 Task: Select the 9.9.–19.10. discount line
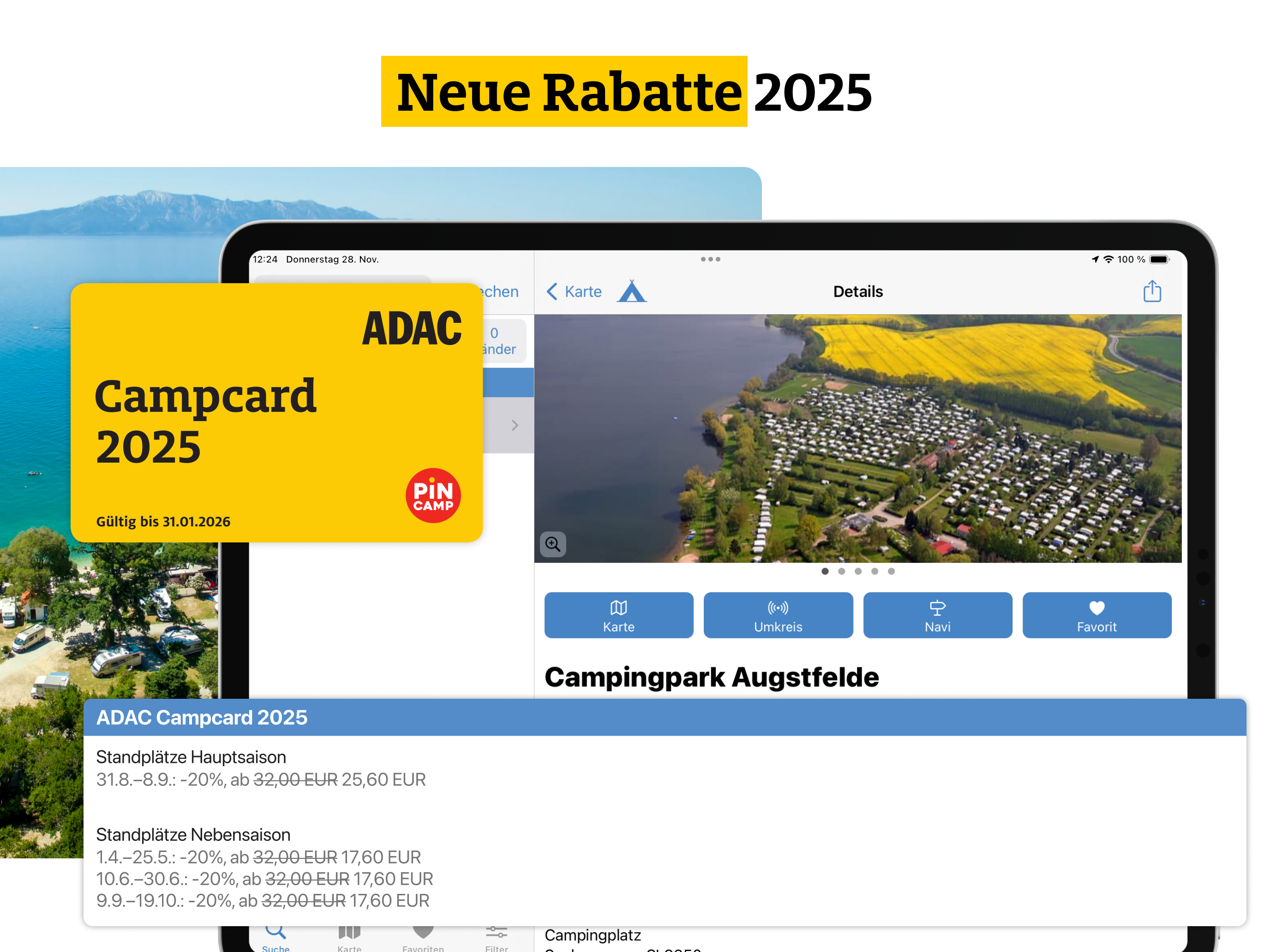click(263, 900)
